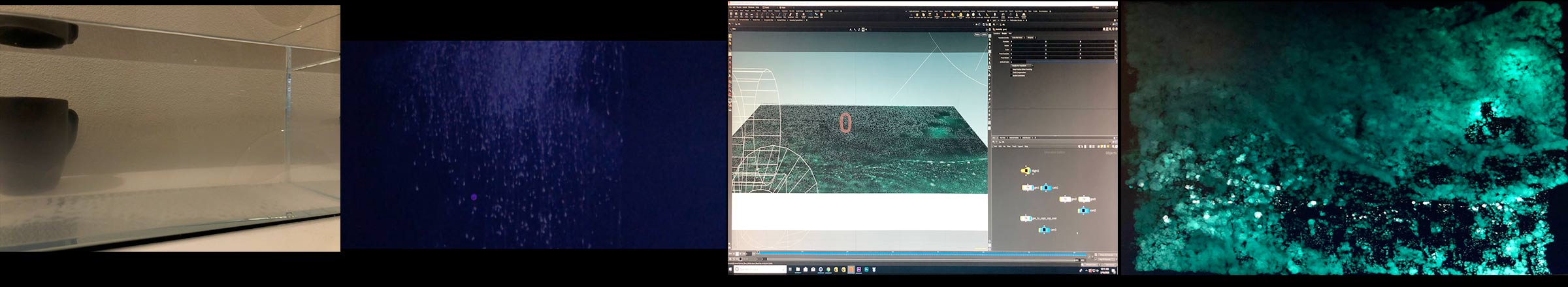
Task: Click the Windows taskbar search box
Action: tap(760, 269)
